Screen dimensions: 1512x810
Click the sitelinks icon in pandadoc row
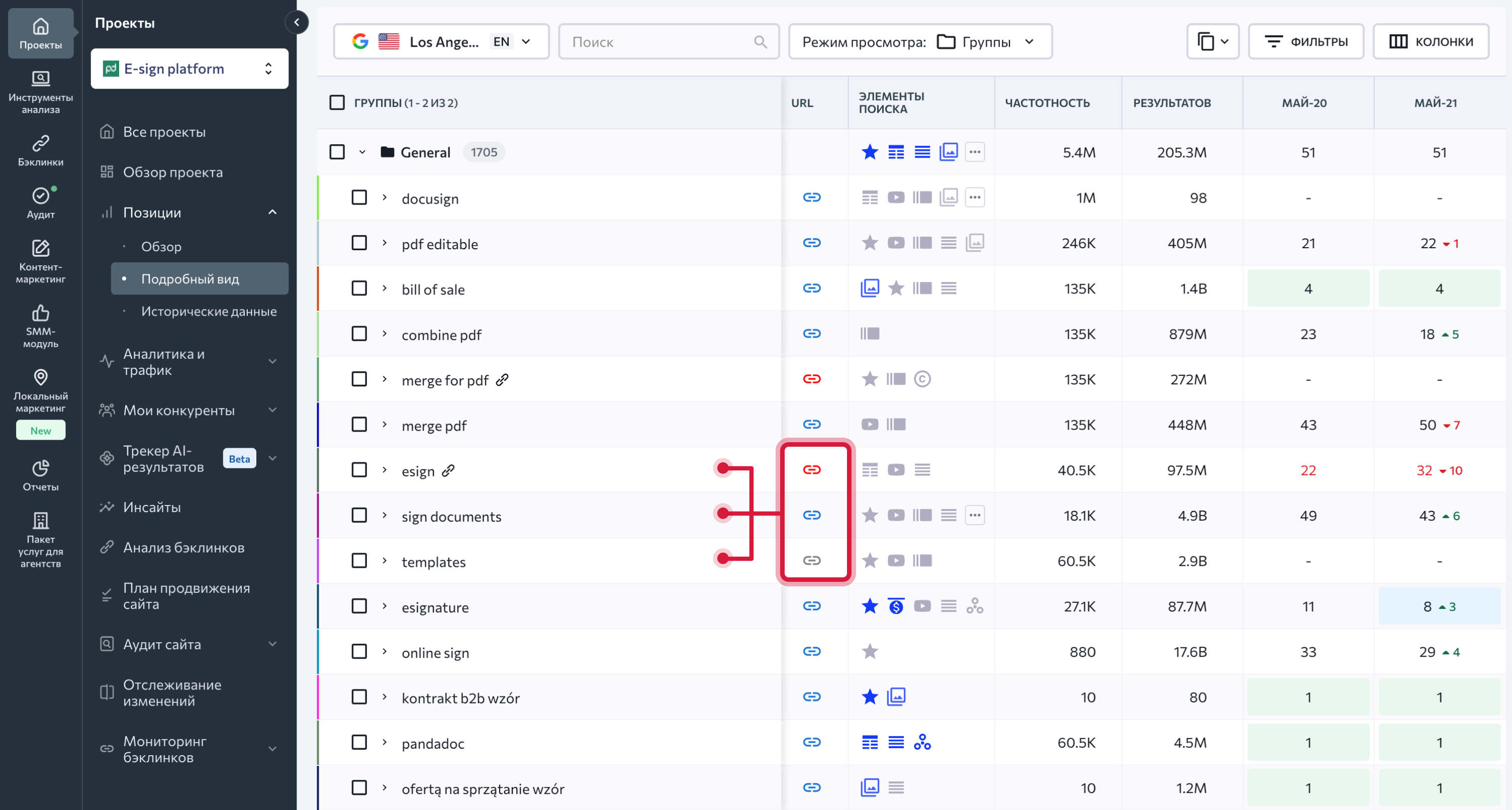922,743
